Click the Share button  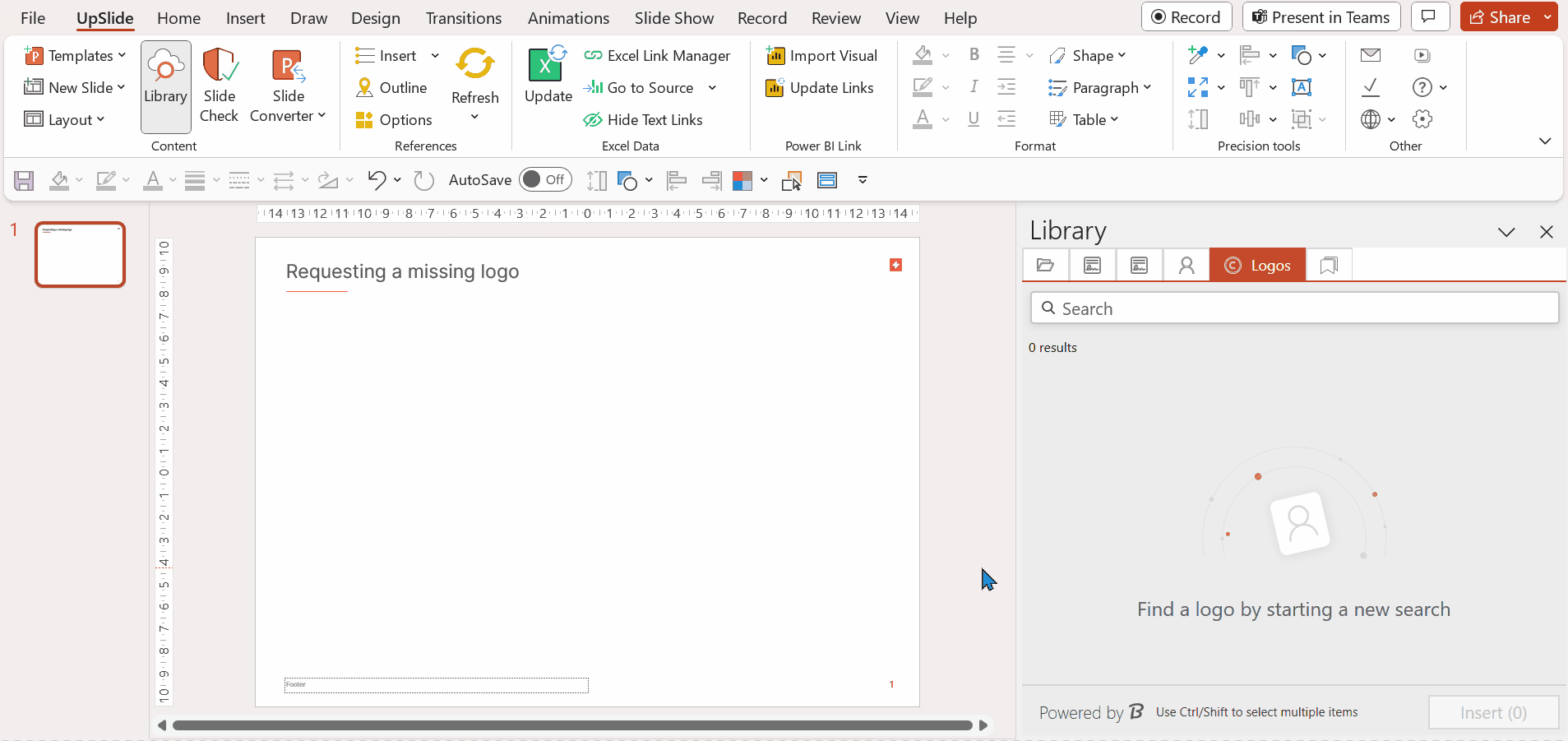coord(1500,16)
